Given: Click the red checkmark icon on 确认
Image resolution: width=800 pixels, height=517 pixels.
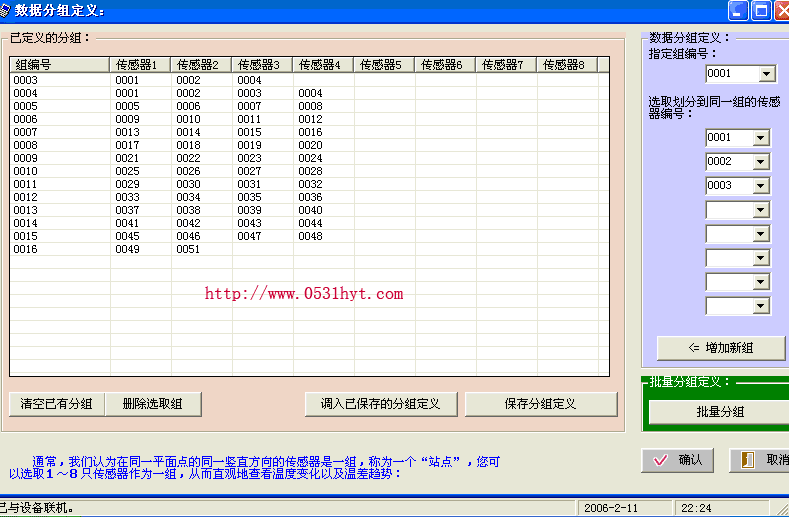Looking at the screenshot, I should [x=660, y=460].
